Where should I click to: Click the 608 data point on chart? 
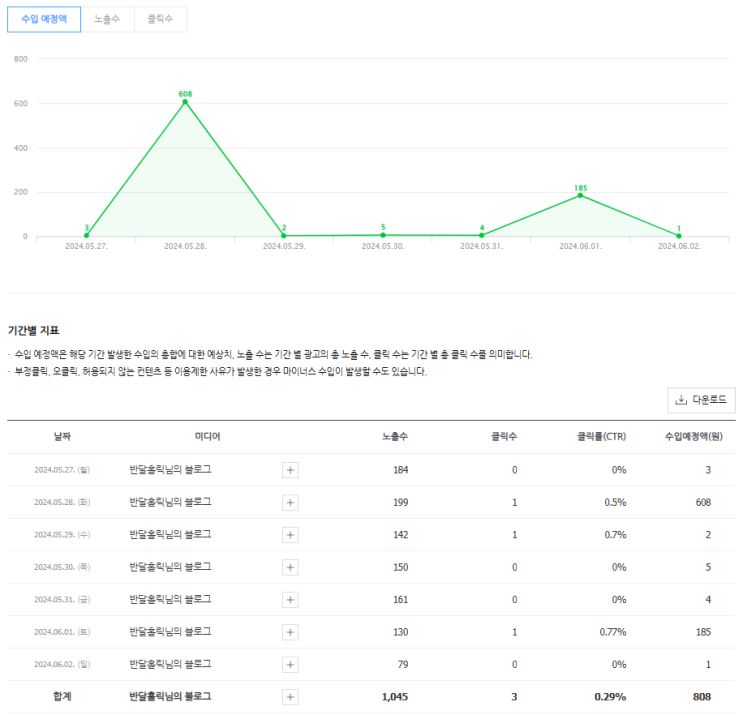pyautogui.click(x=185, y=101)
